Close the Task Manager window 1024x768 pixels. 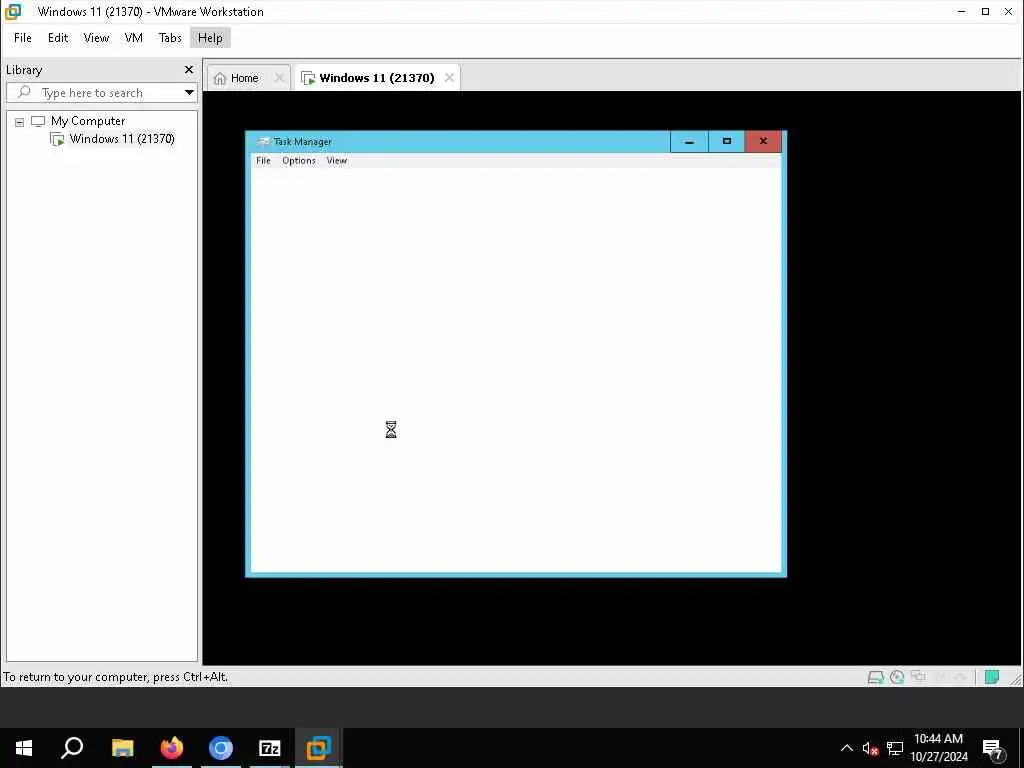763,142
